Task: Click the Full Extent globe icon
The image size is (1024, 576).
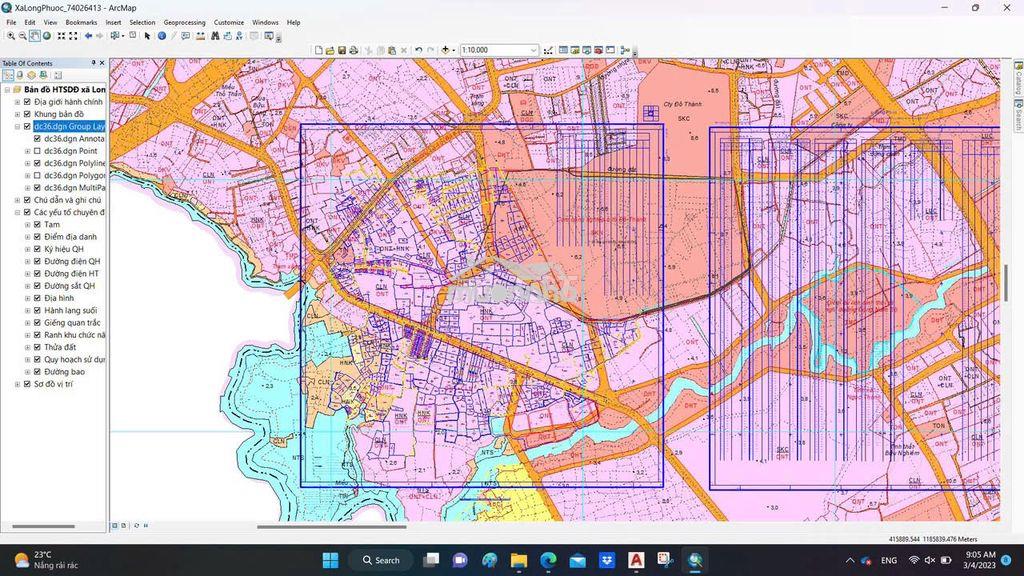Action: click(x=47, y=36)
